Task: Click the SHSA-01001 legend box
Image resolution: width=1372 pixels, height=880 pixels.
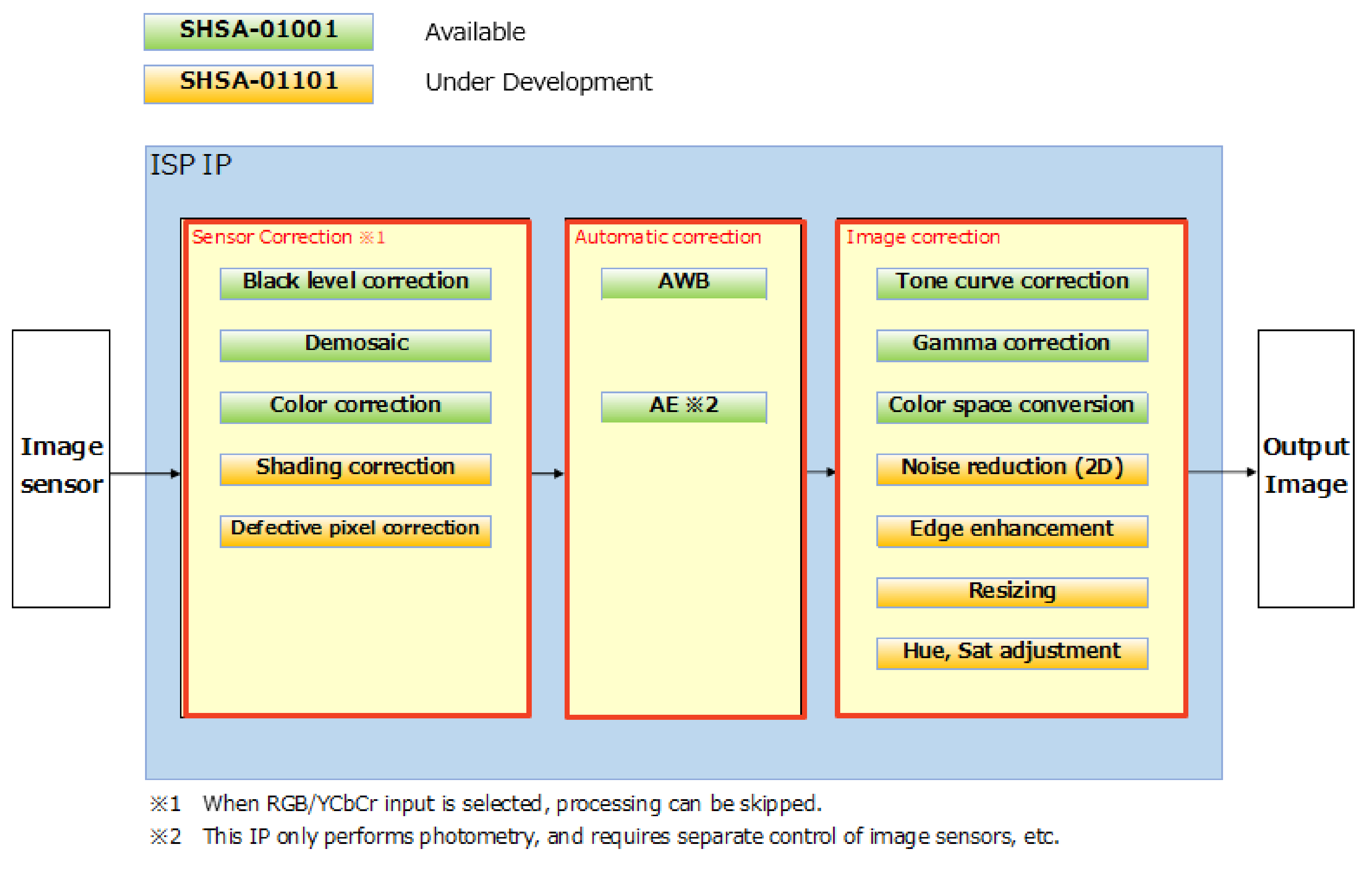Action: [258, 32]
